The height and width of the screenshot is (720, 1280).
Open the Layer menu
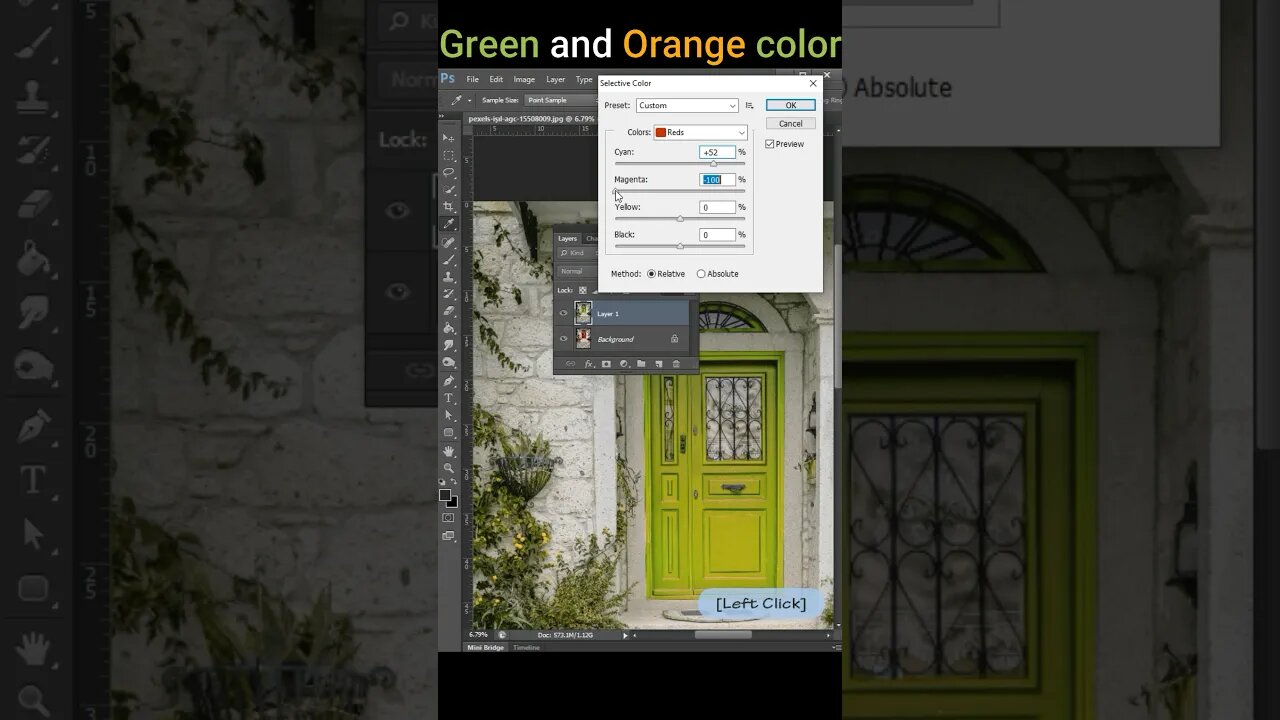tap(555, 79)
